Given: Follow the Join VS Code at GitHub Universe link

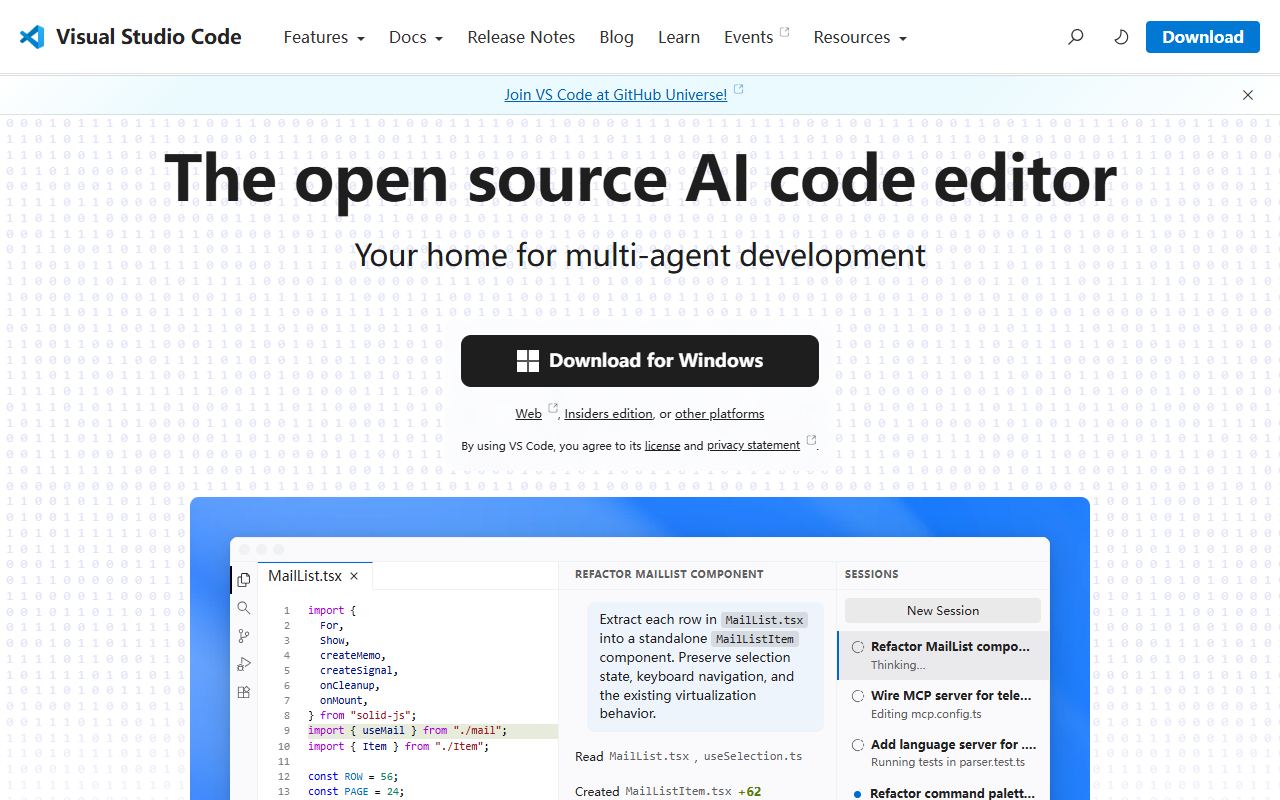Looking at the screenshot, I should point(616,95).
